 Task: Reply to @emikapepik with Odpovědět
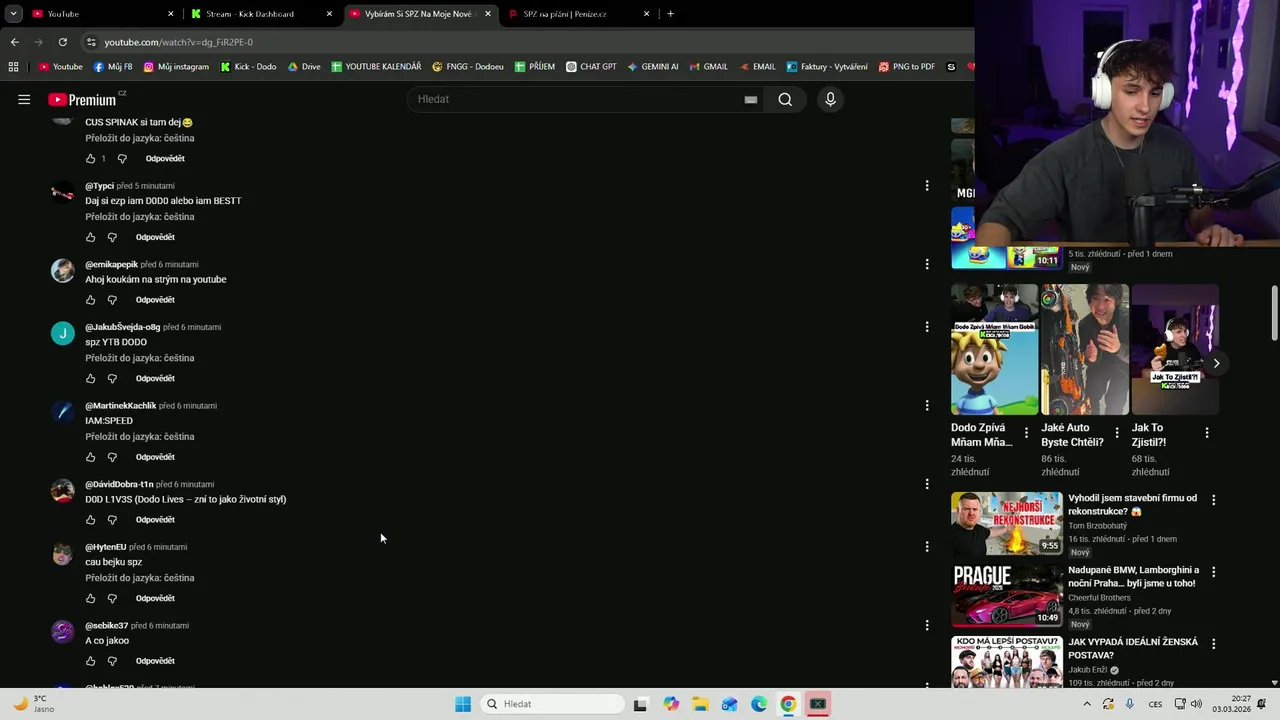(155, 300)
